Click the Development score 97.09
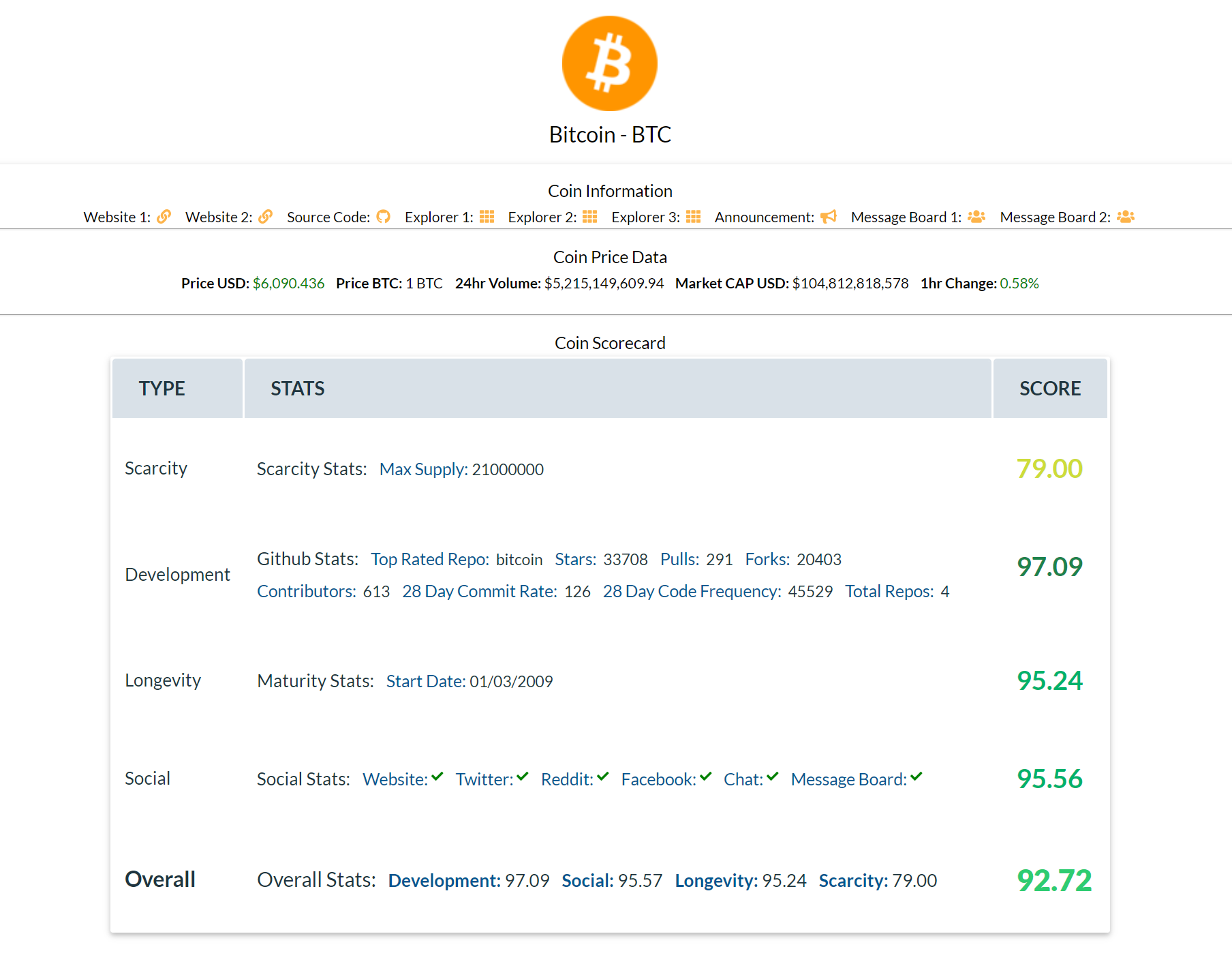 pos(1049,567)
